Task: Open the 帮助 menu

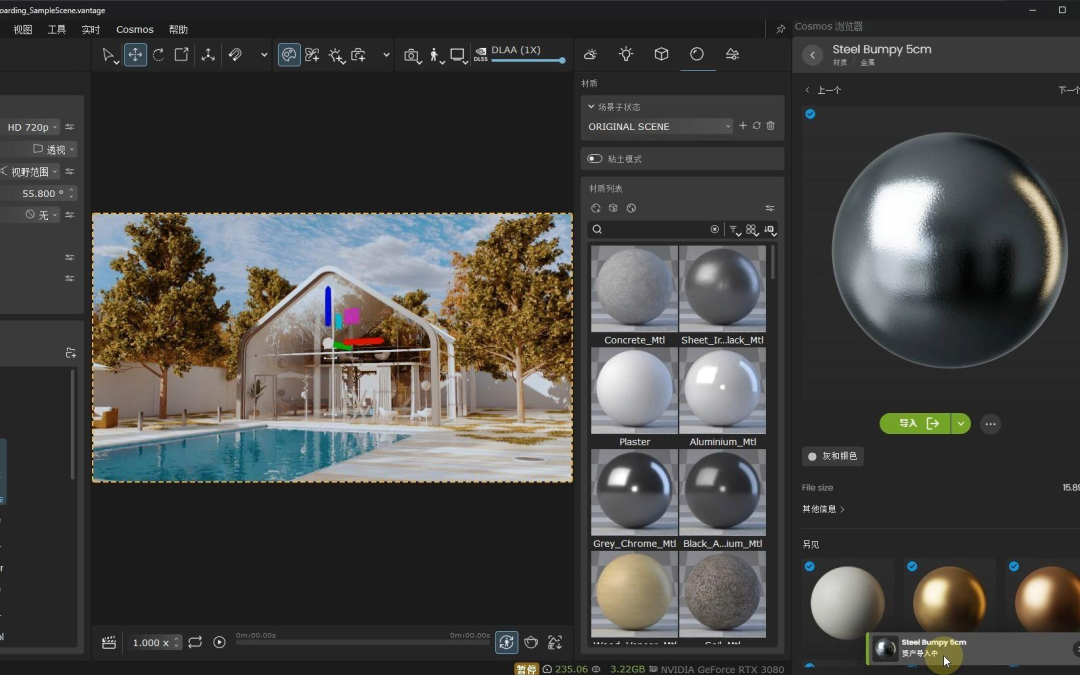Action: pyautogui.click(x=178, y=30)
